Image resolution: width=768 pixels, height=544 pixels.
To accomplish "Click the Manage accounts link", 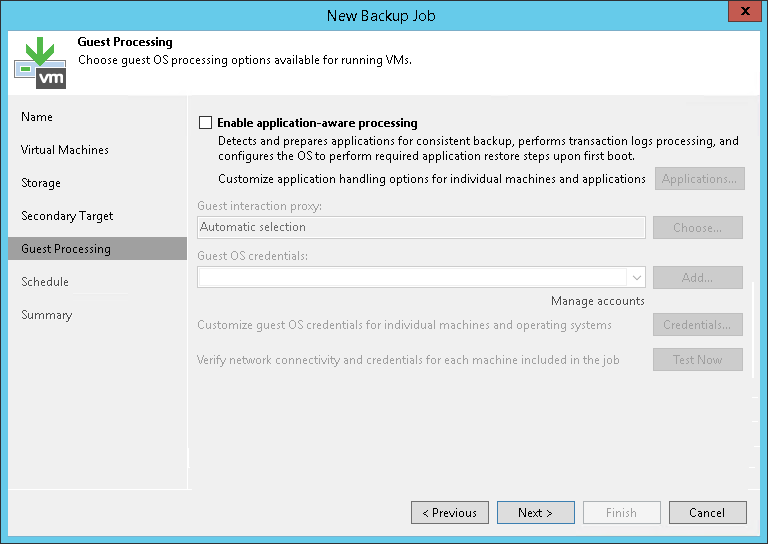I will tap(597, 301).
